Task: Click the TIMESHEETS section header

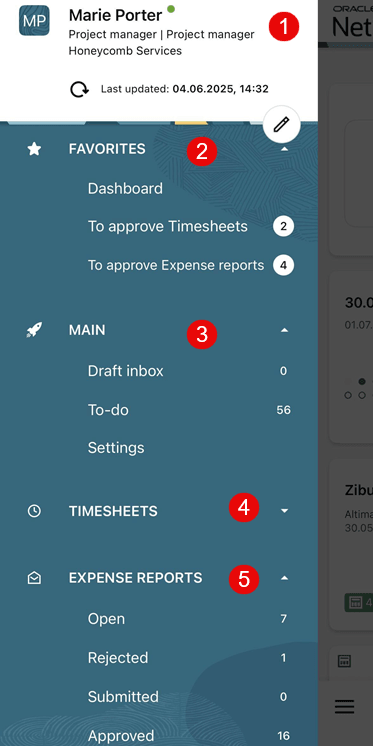Action: coord(113,511)
